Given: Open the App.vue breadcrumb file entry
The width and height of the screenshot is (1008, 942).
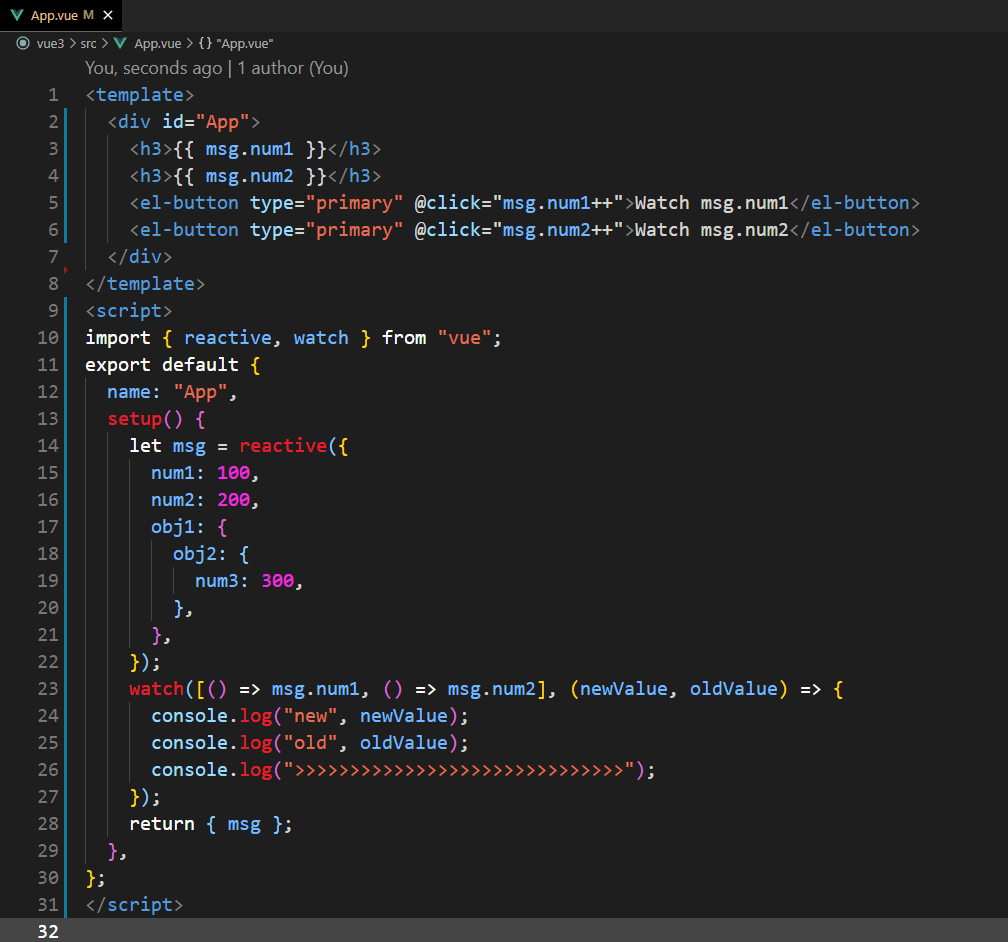Looking at the screenshot, I should 158,44.
